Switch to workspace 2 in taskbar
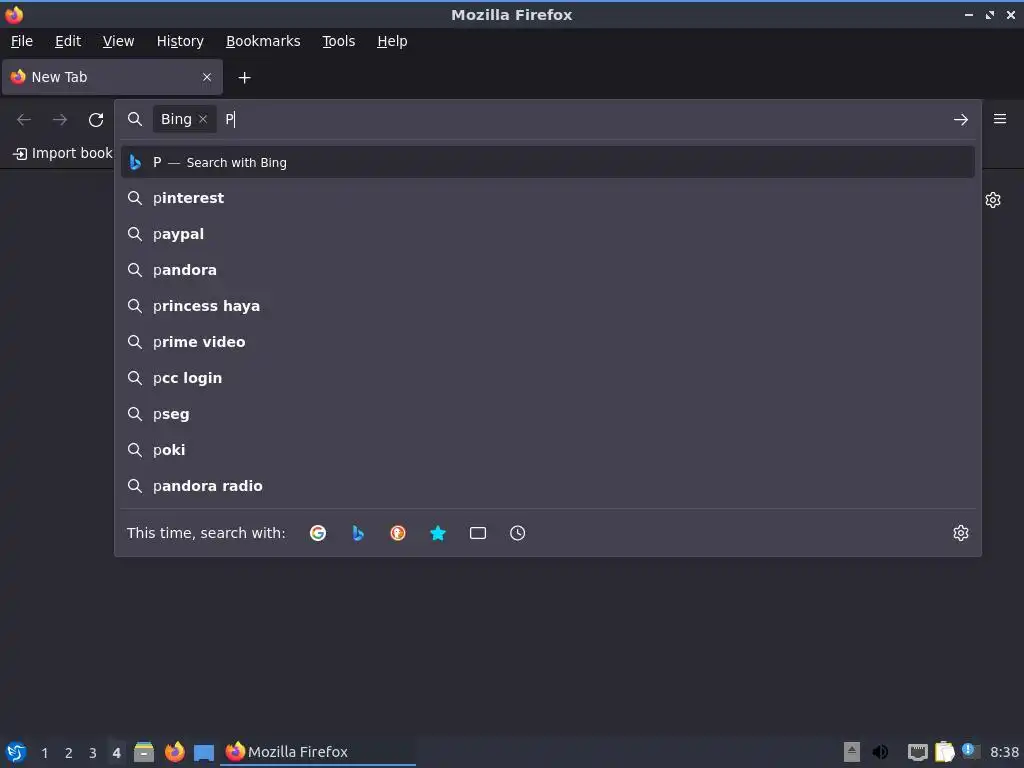This screenshot has width=1024, height=768. pyautogui.click(x=69, y=753)
